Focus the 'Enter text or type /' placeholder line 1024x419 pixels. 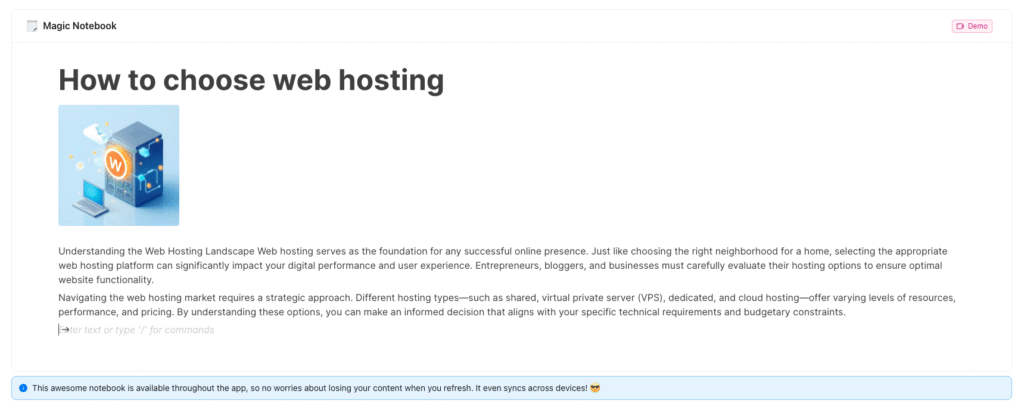click(x=140, y=330)
